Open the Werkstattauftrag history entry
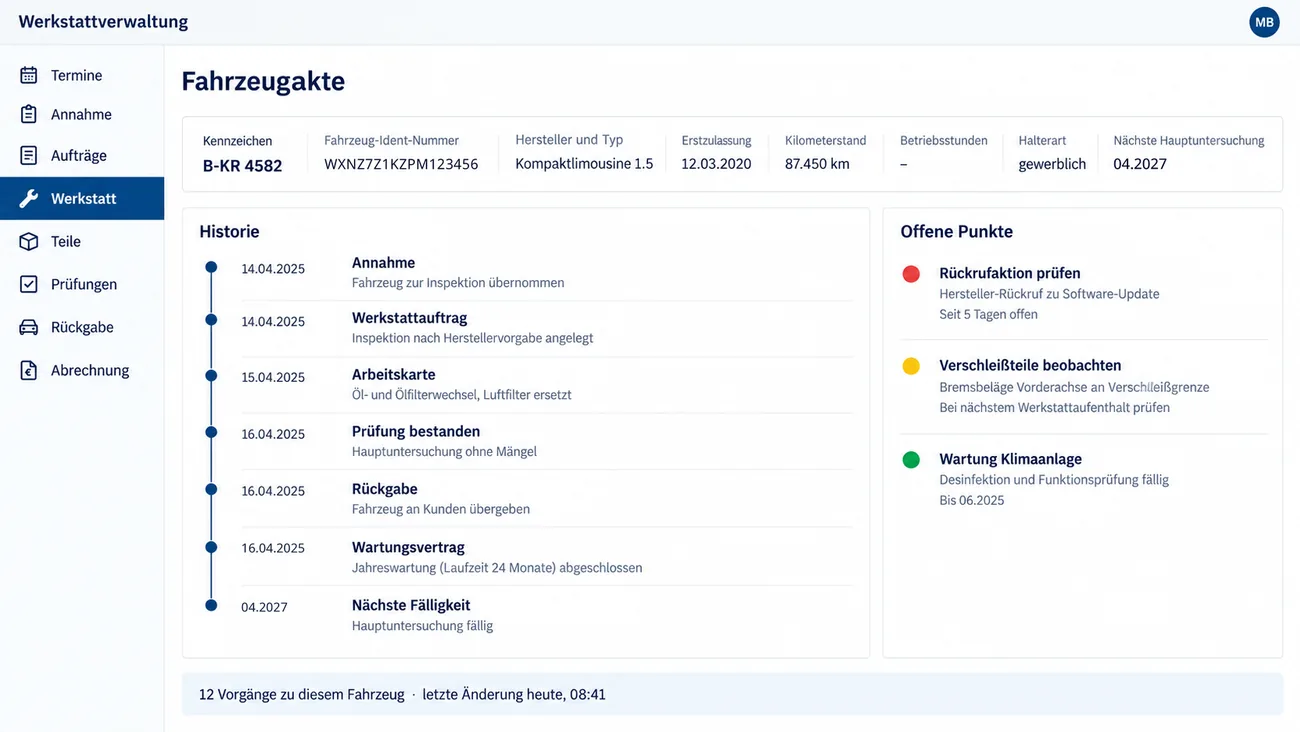 coord(409,318)
